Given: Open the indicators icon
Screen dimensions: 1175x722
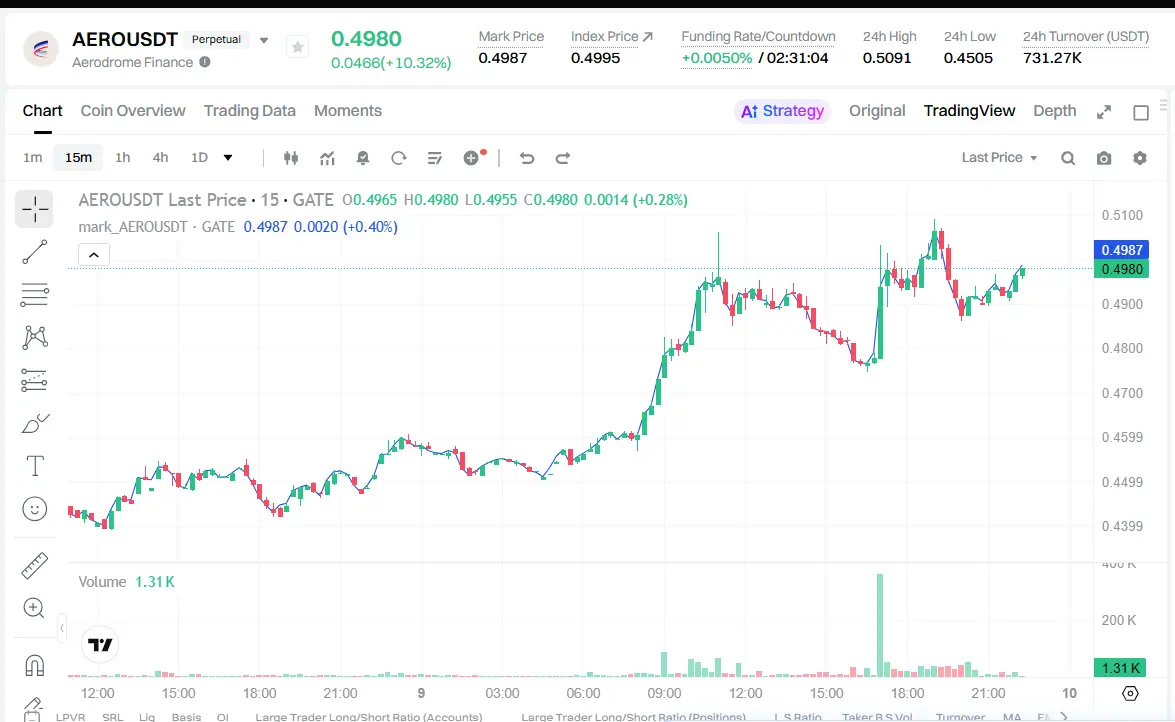Looking at the screenshot, I should (327, 157).
